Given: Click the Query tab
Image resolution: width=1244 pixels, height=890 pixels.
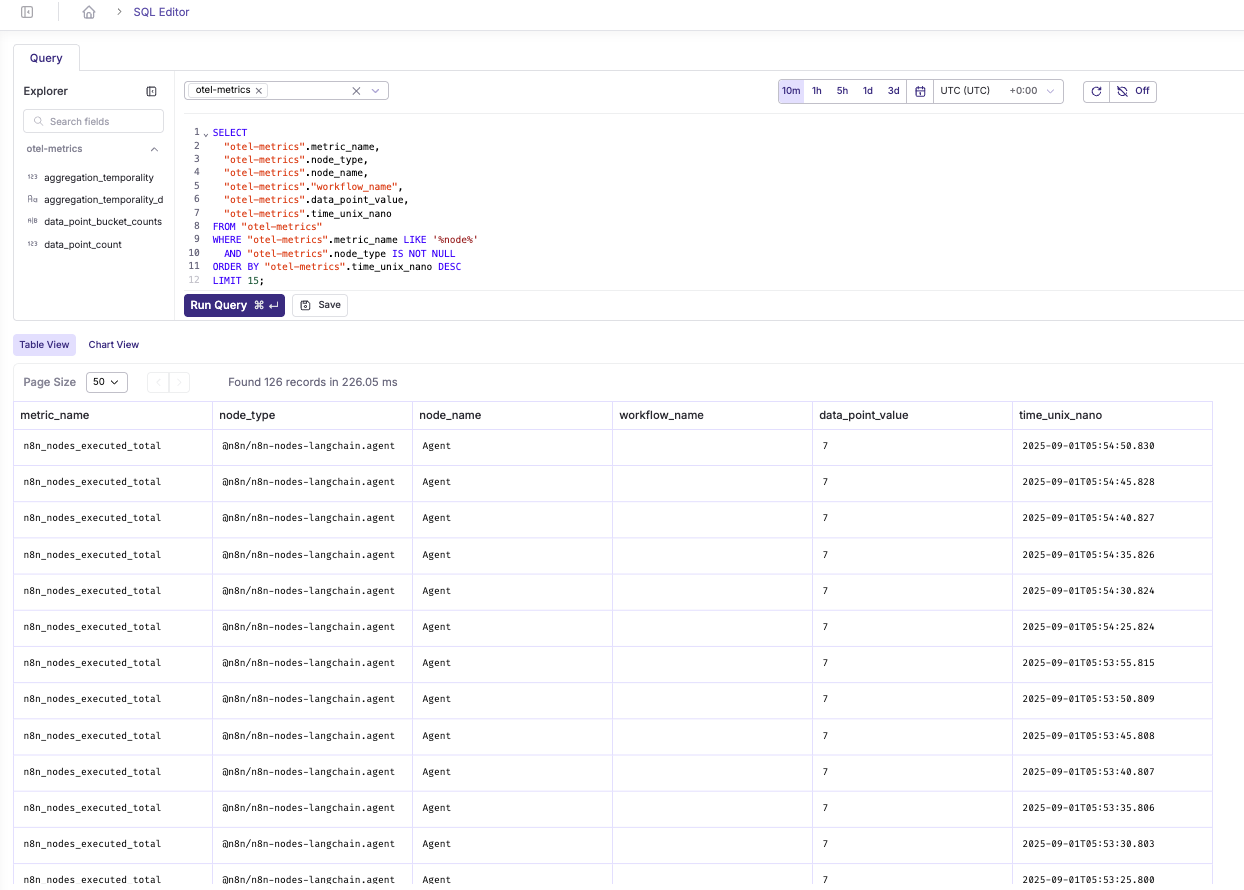Looking at the screenshot, I should coord(46,58).
